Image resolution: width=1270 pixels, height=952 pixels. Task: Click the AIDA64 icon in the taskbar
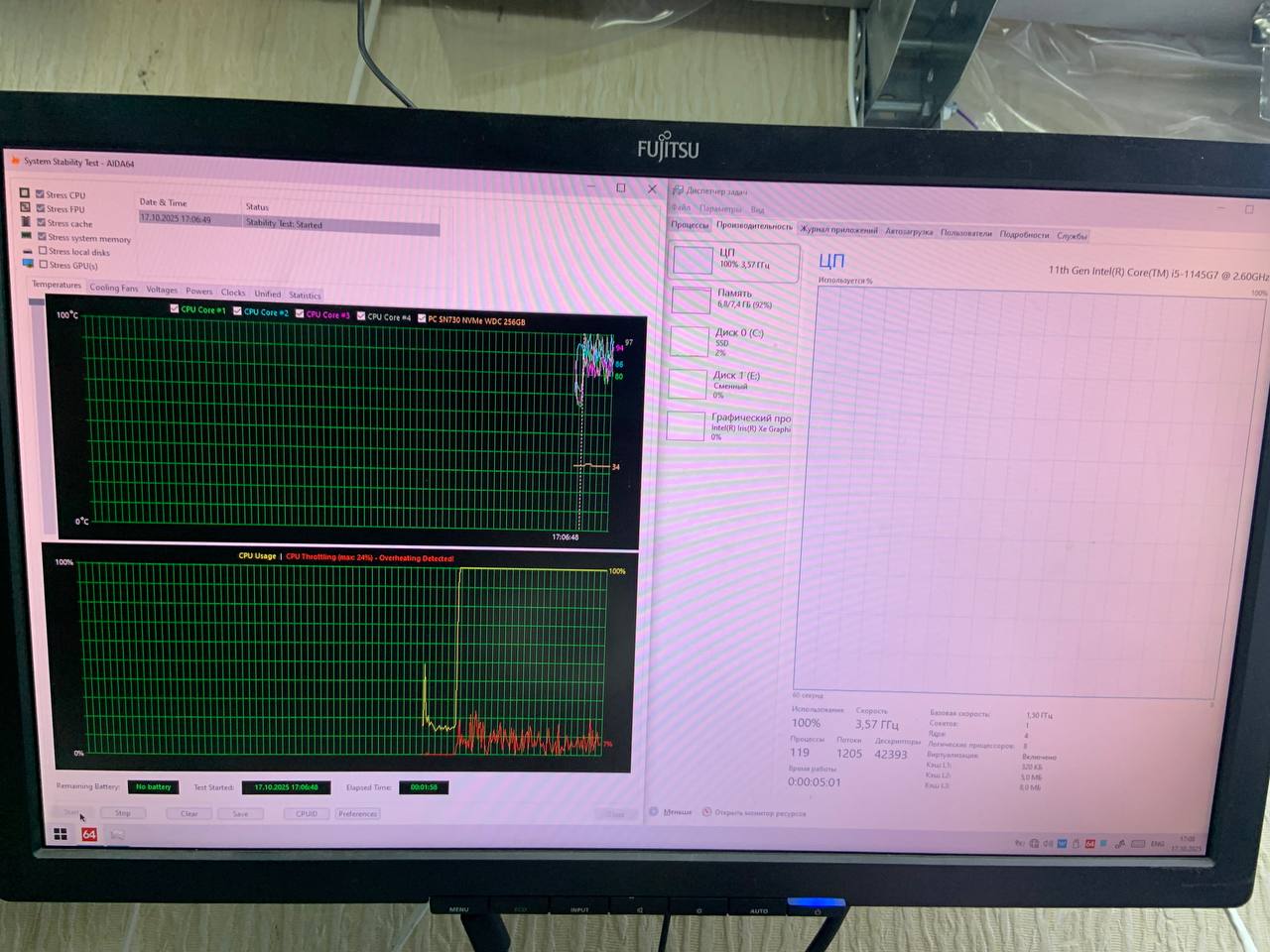[89, 834]
